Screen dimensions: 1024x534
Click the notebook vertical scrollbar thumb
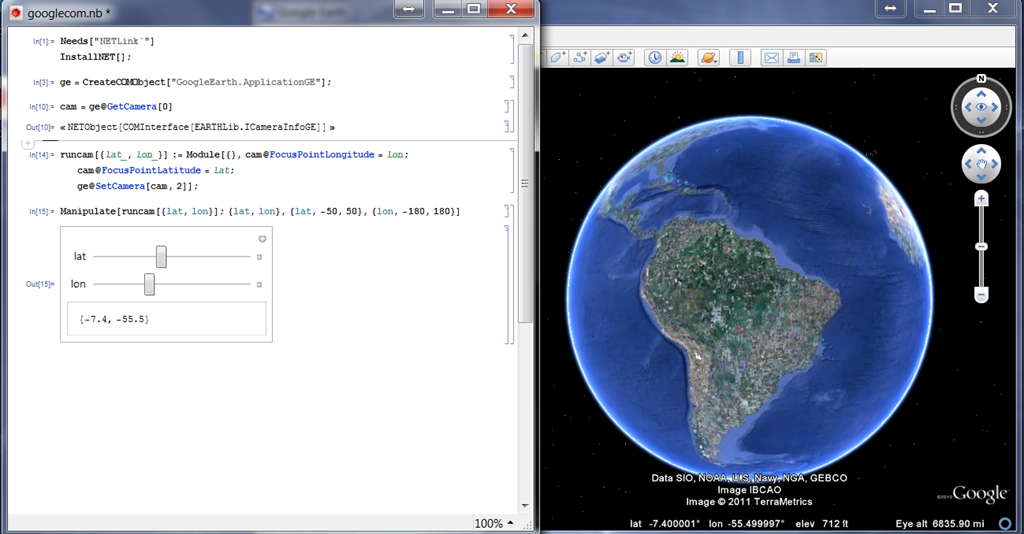coord(525,183)
